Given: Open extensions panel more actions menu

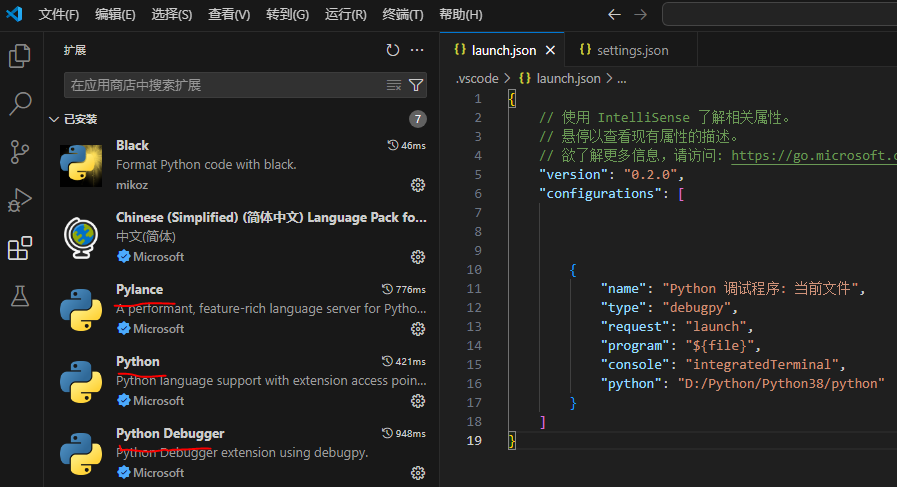Looking at the screenshot, I should click(417, 50).
